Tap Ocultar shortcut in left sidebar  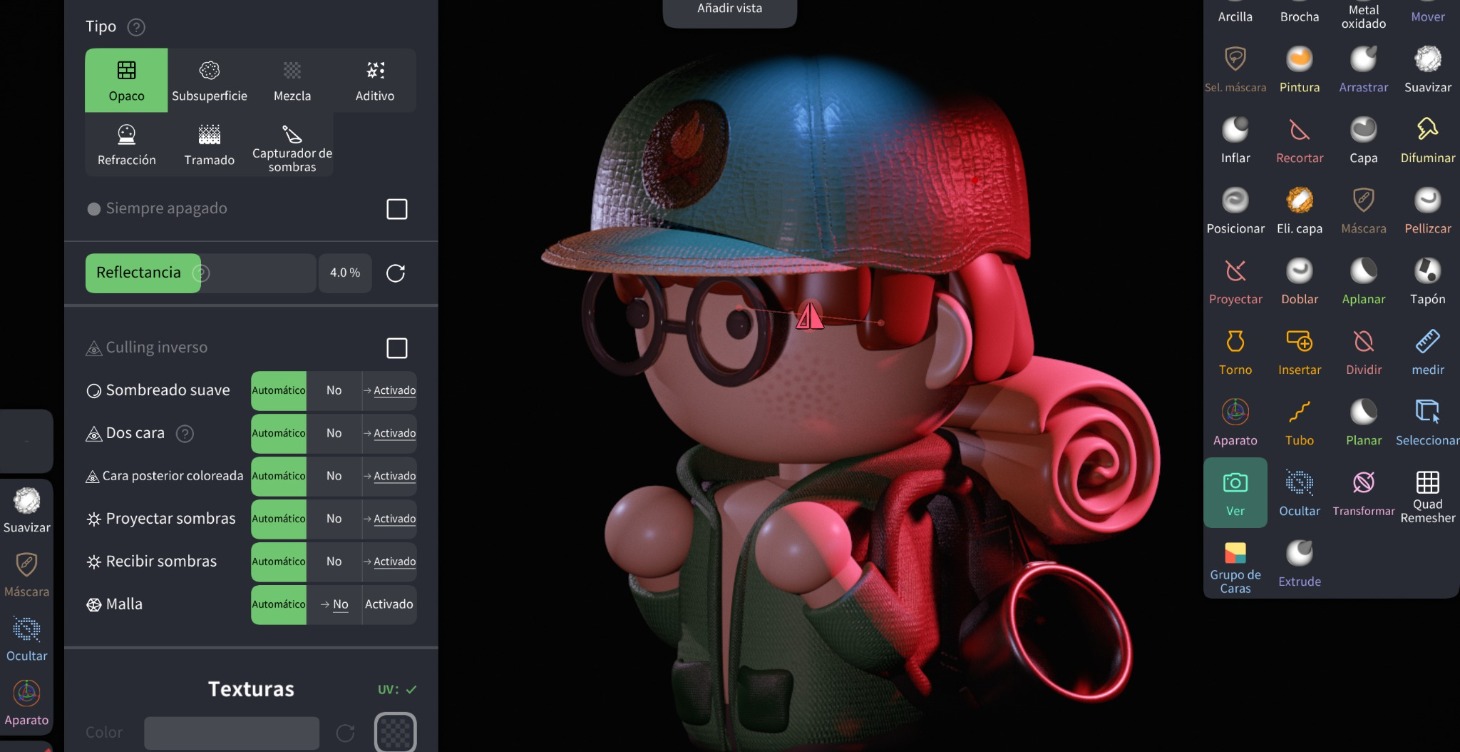click(x=26, y=638)
